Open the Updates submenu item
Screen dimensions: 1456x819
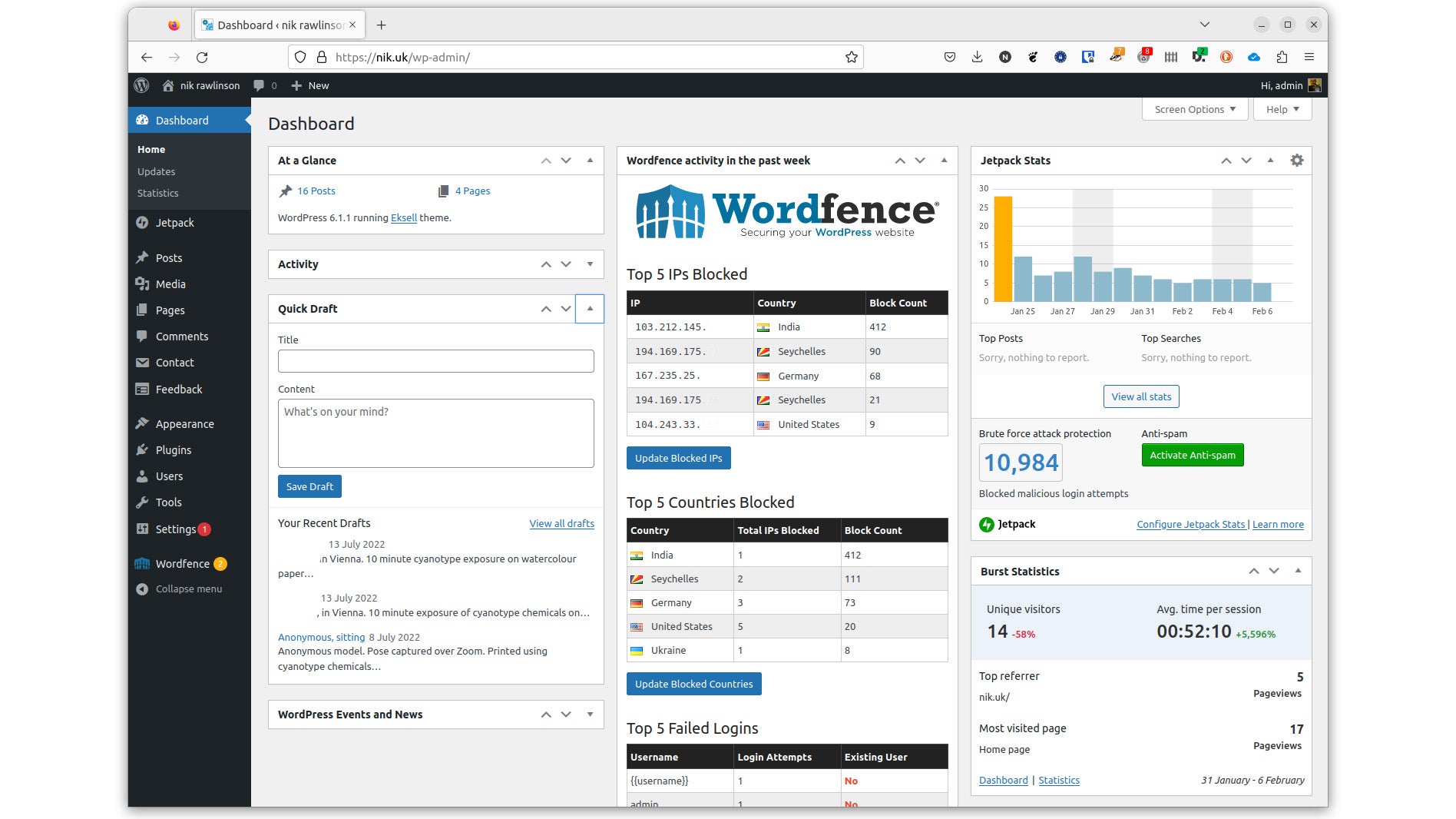156,172
